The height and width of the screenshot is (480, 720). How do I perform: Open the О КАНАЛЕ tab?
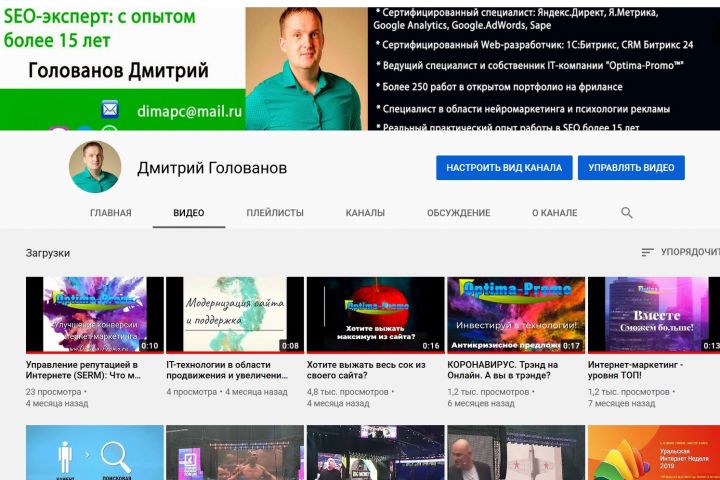(x=555, y=213)
